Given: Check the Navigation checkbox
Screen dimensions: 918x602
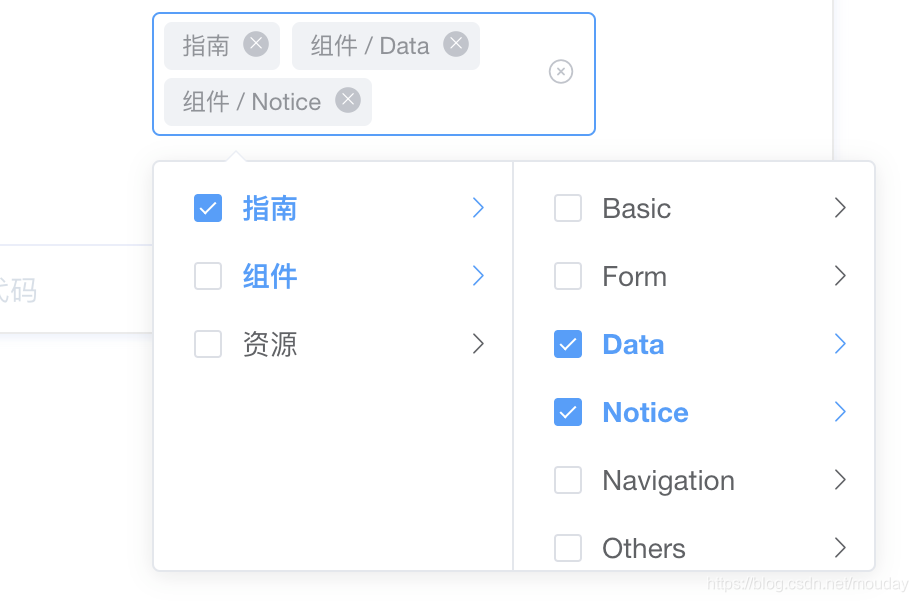Looking at the screenshot, I should click(x=568, y=480).
